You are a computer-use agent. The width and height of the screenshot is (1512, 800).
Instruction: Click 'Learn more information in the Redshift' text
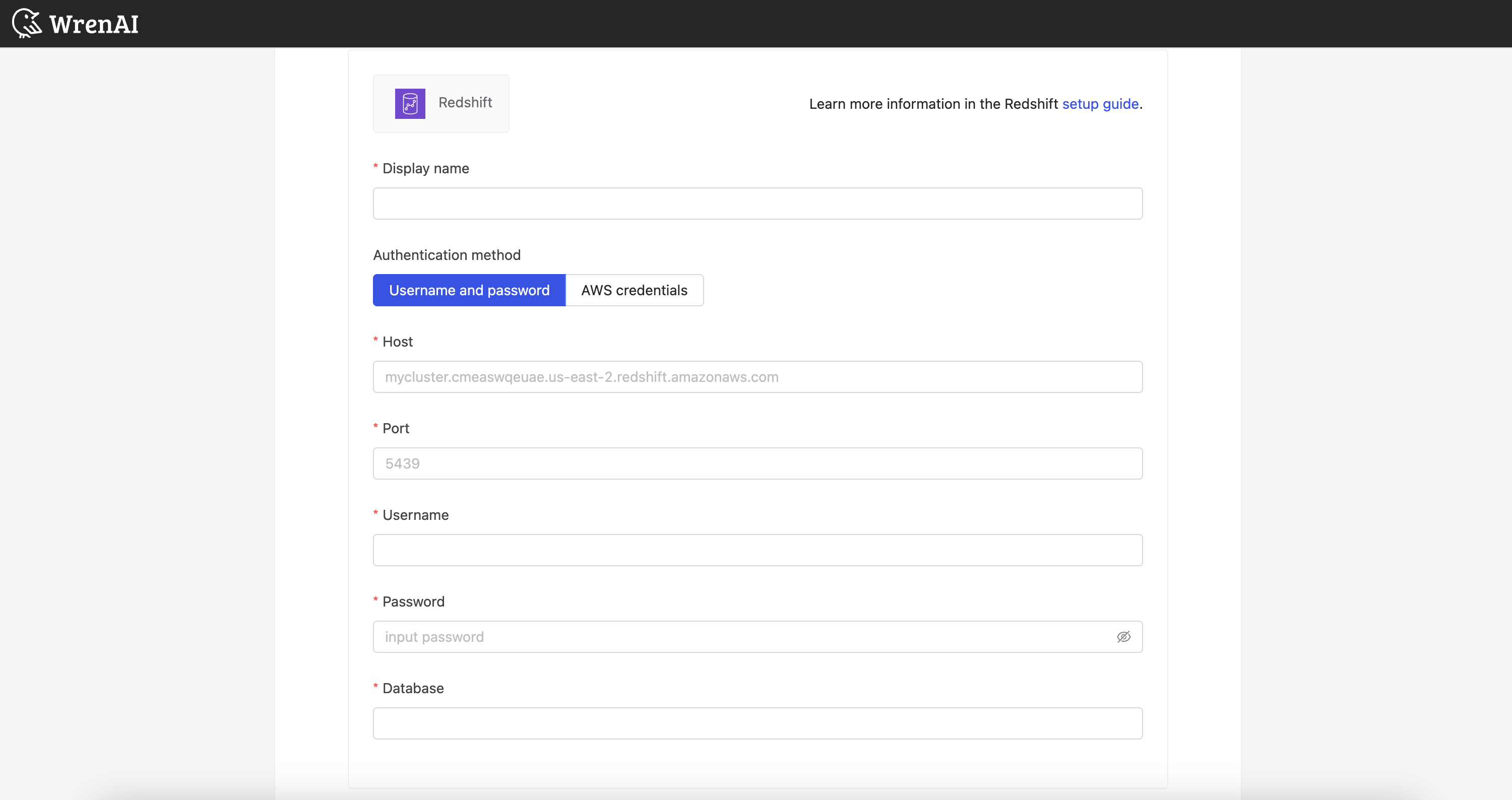pyautogui.click(x=933, y=104)
